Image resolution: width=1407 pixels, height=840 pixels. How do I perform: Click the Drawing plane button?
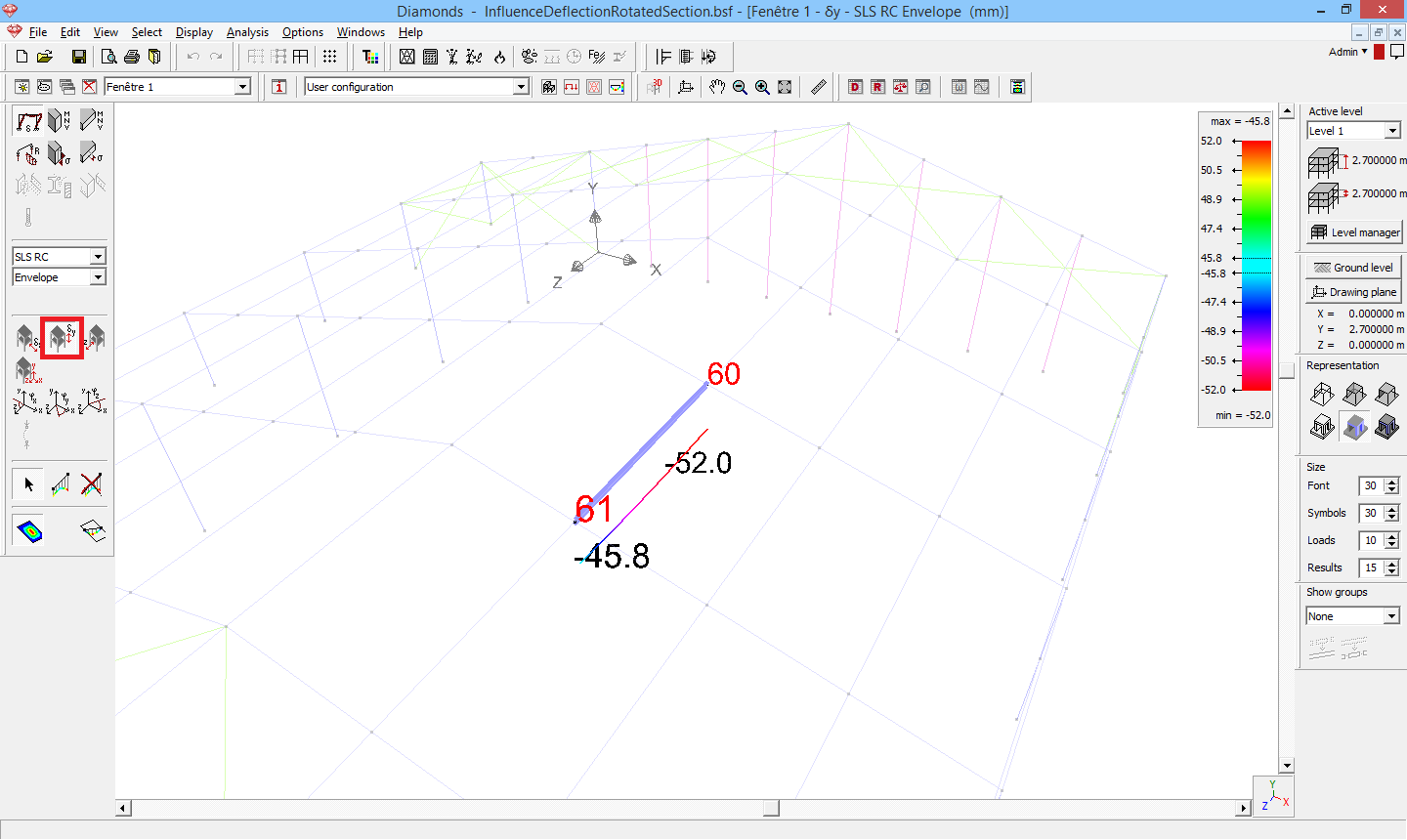[1354, 292]
